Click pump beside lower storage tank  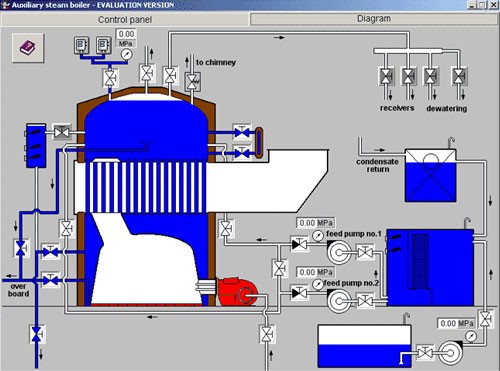(x=450, y=352)
